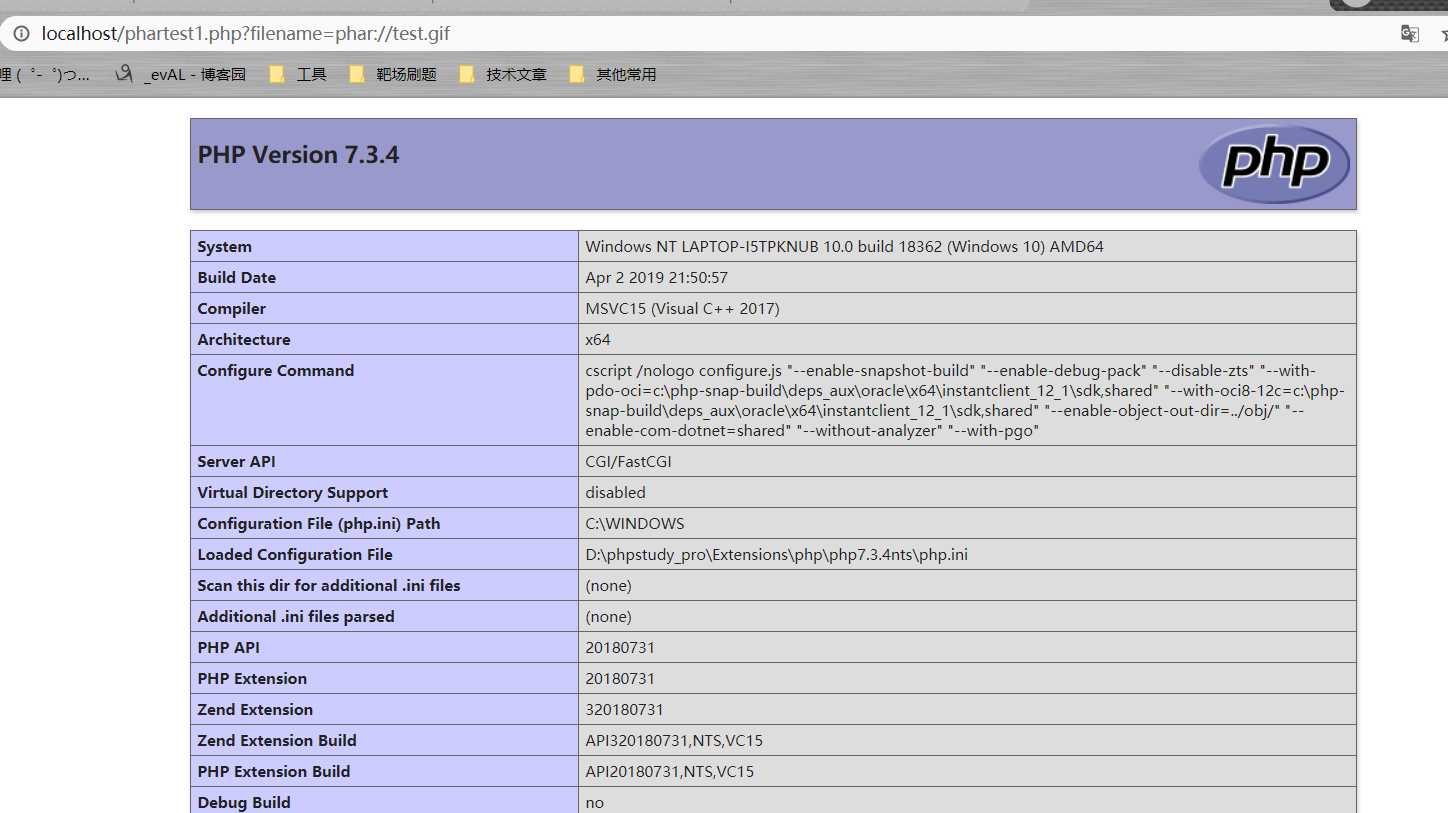The height and width of the screenshot is (813, 1448).
Task: Click the API320180731,NTS,VC15 value
Action: pos(674,741)
